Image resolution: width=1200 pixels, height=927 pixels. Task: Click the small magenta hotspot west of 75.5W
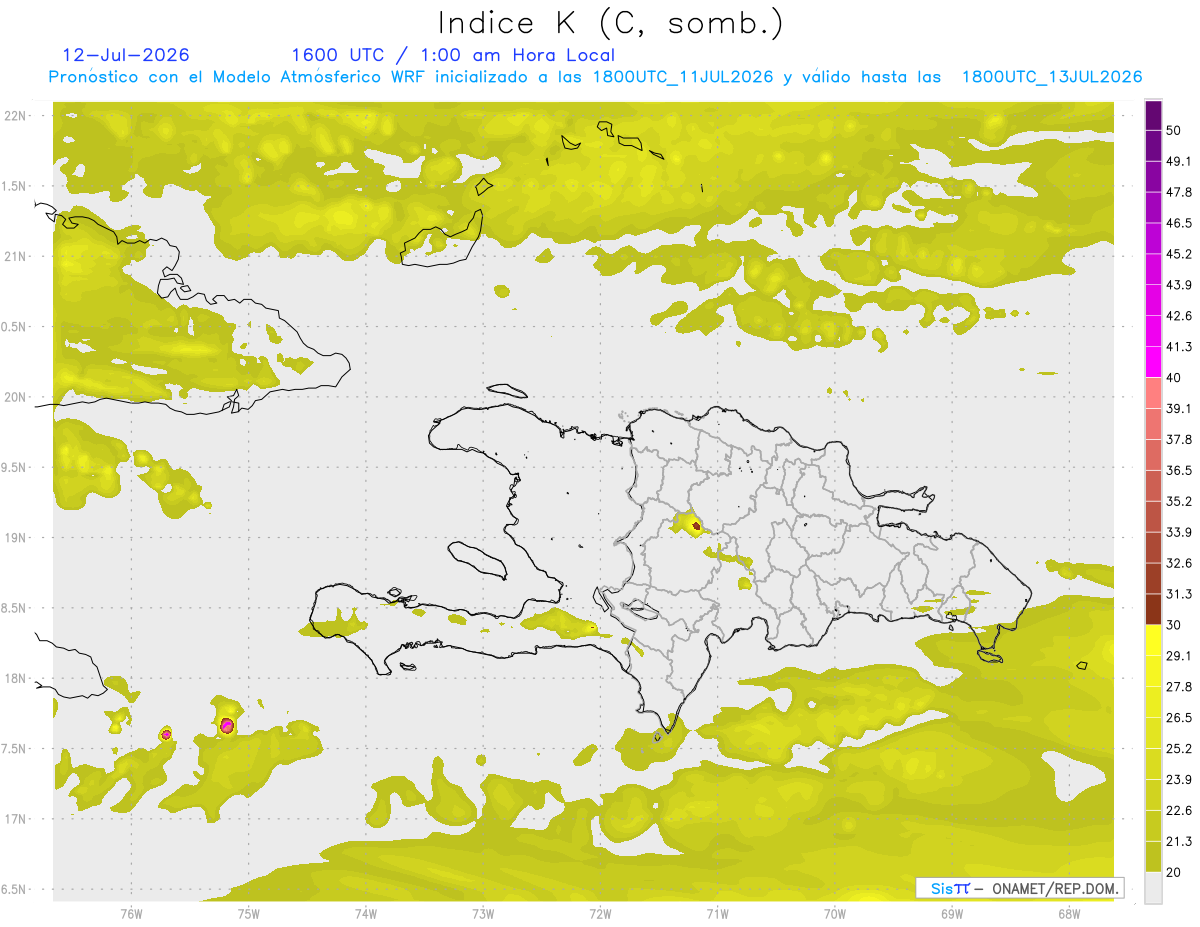point(166,734)
